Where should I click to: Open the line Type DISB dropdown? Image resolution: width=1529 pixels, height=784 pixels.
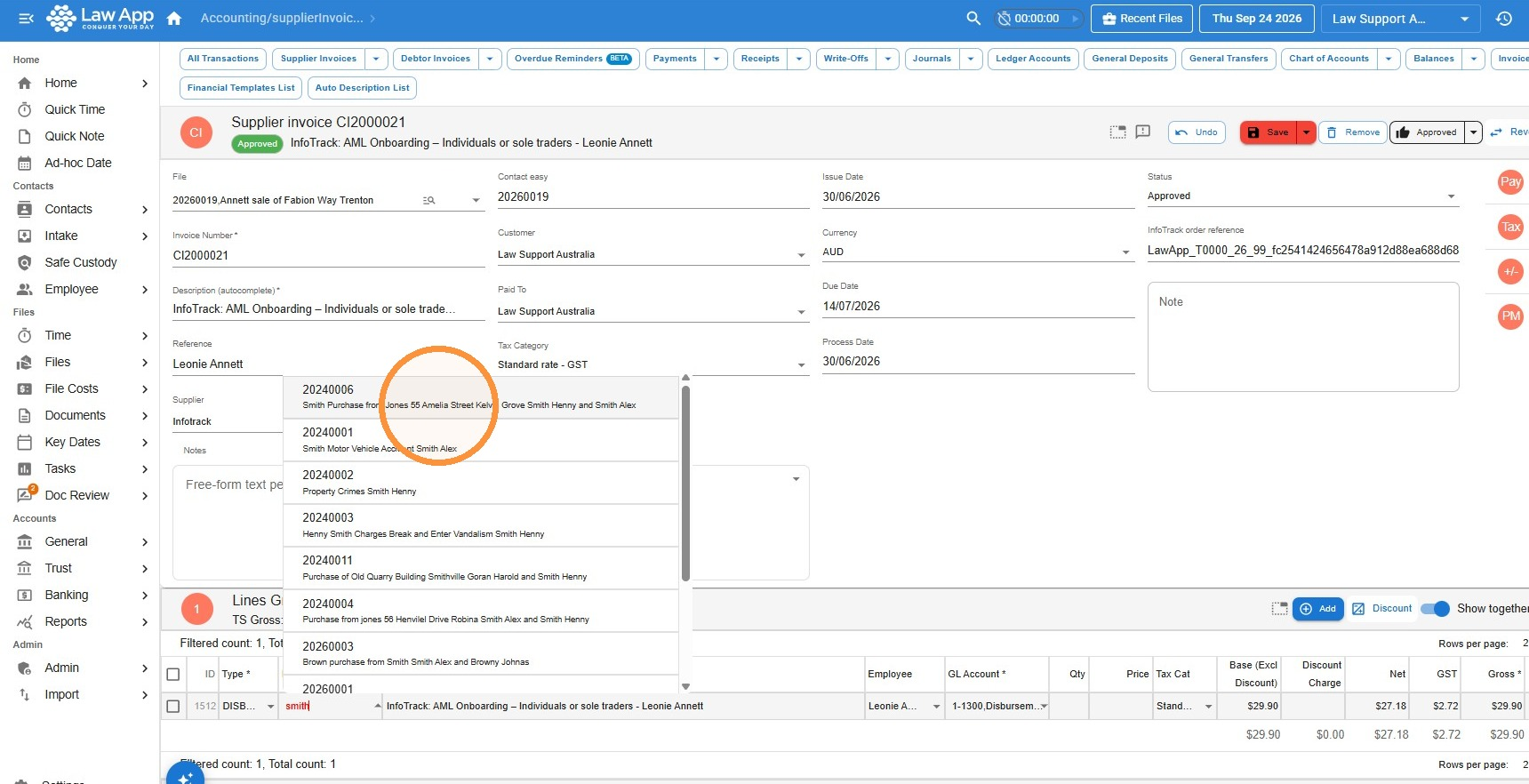(x=270, y=707)
